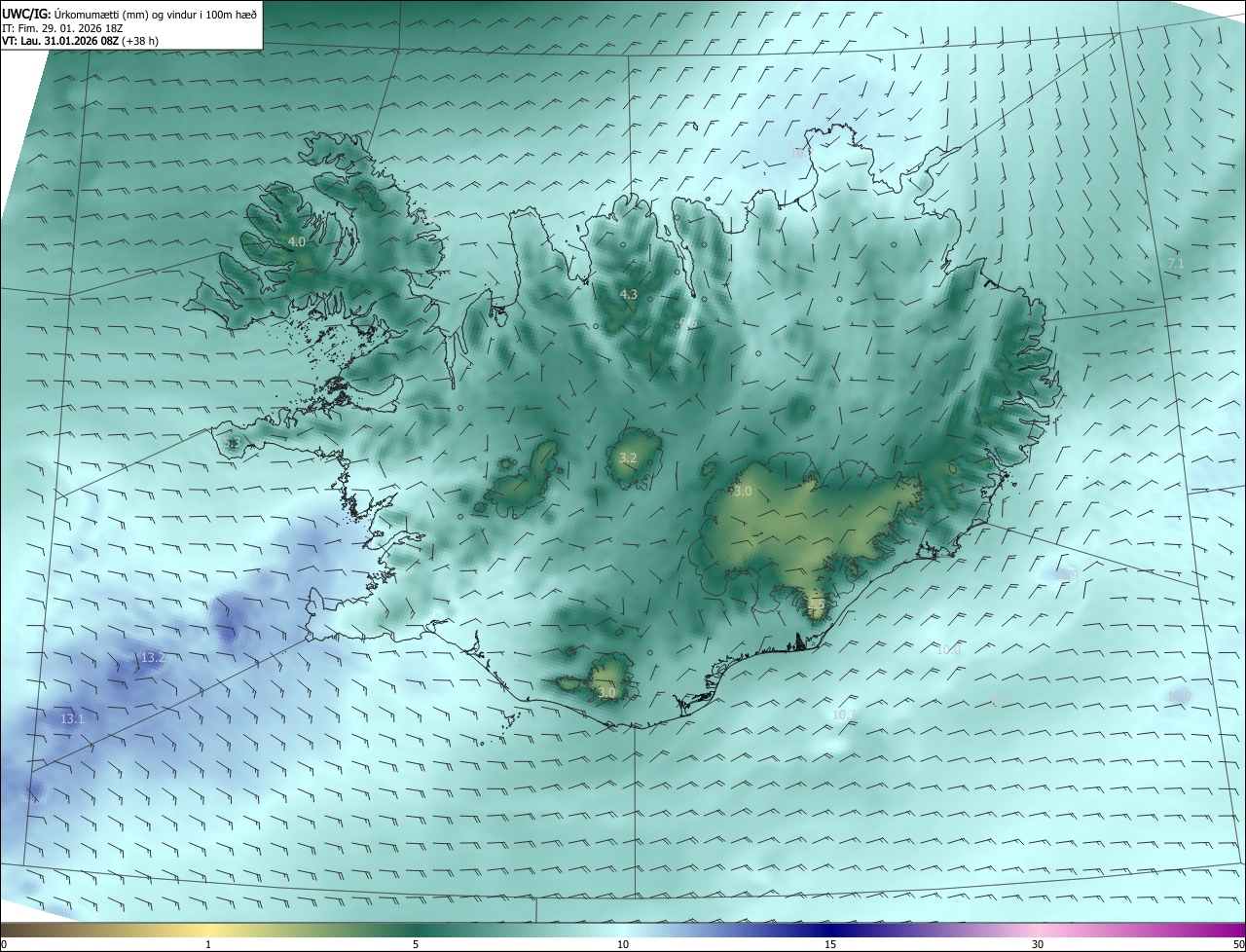Click the colorbar label 5

416,944
